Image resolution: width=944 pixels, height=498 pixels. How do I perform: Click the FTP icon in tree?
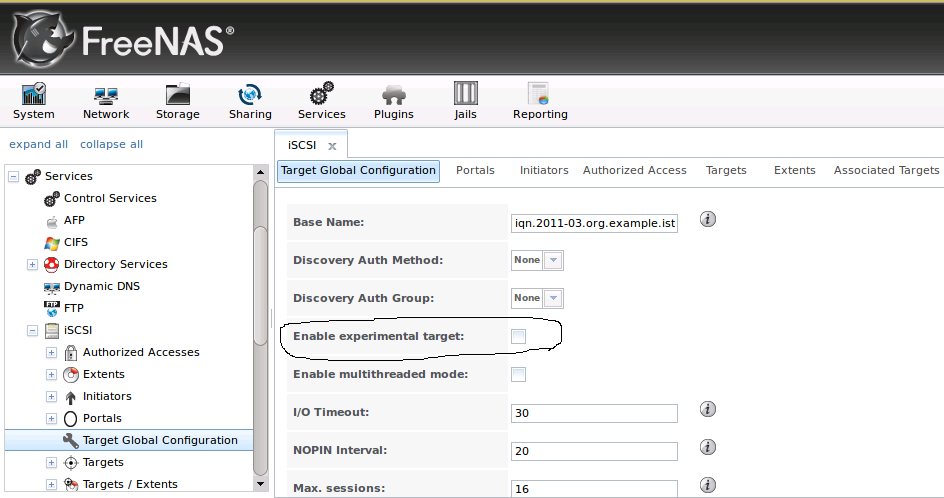[52, 308]
